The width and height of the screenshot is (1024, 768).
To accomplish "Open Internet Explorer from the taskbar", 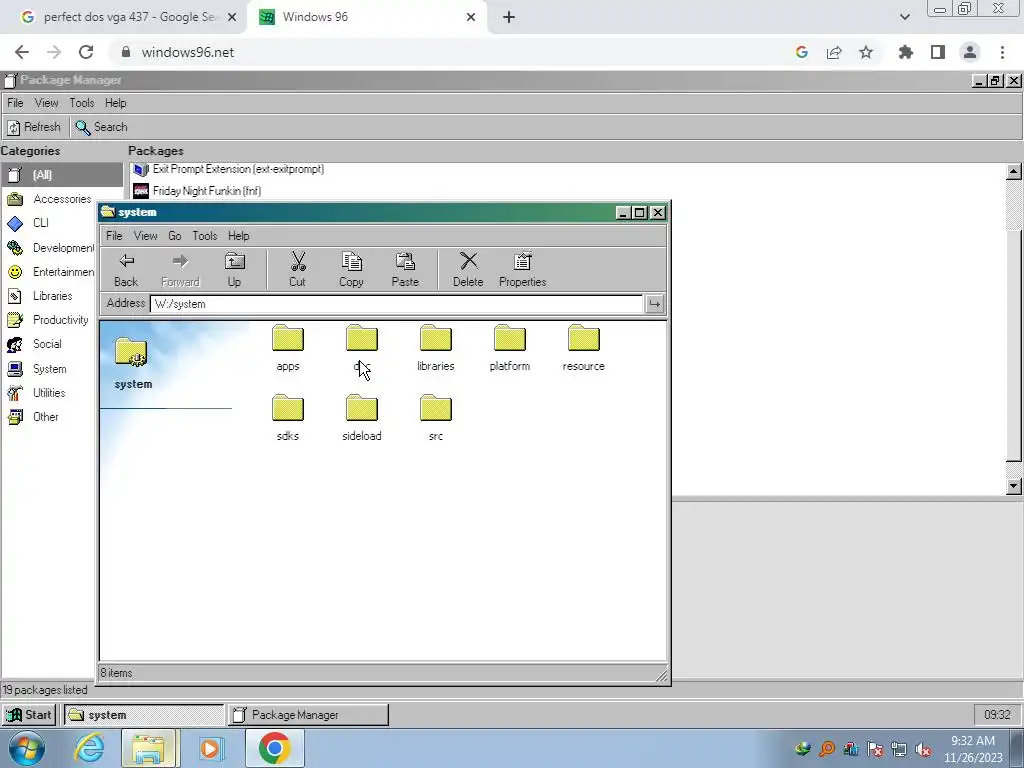I will (x=89, y=748).
